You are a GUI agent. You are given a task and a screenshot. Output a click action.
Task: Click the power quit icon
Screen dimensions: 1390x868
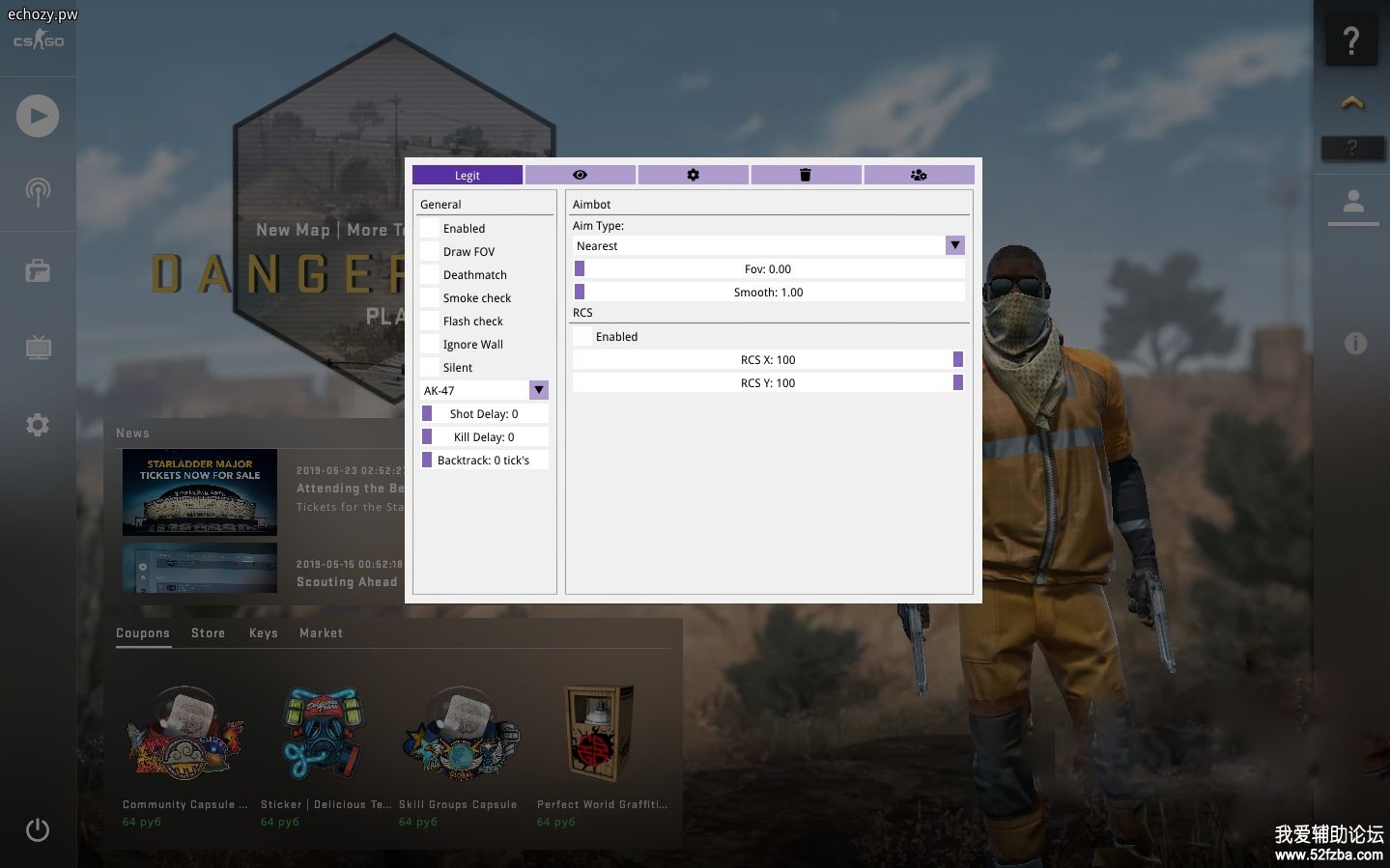pyautogui.click(x=38, y=829)
